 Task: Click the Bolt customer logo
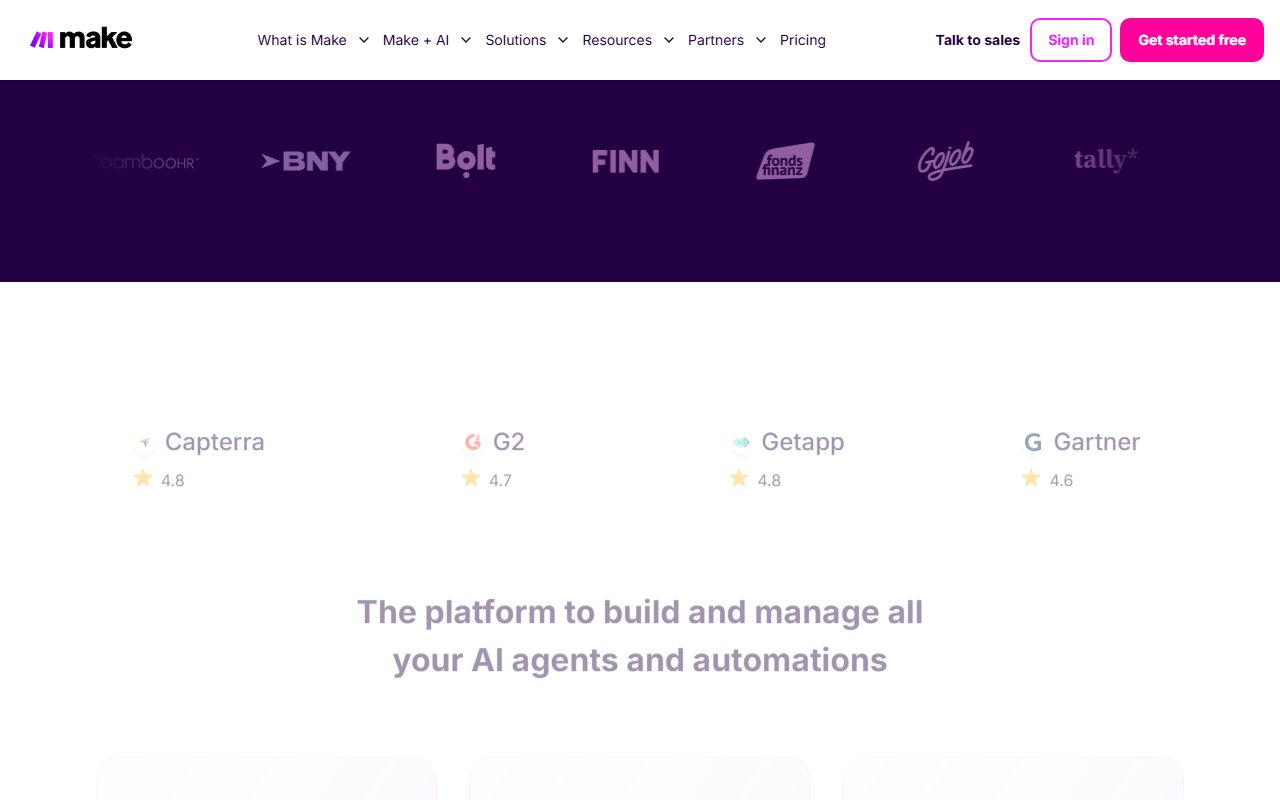click(x=466, y=160)
